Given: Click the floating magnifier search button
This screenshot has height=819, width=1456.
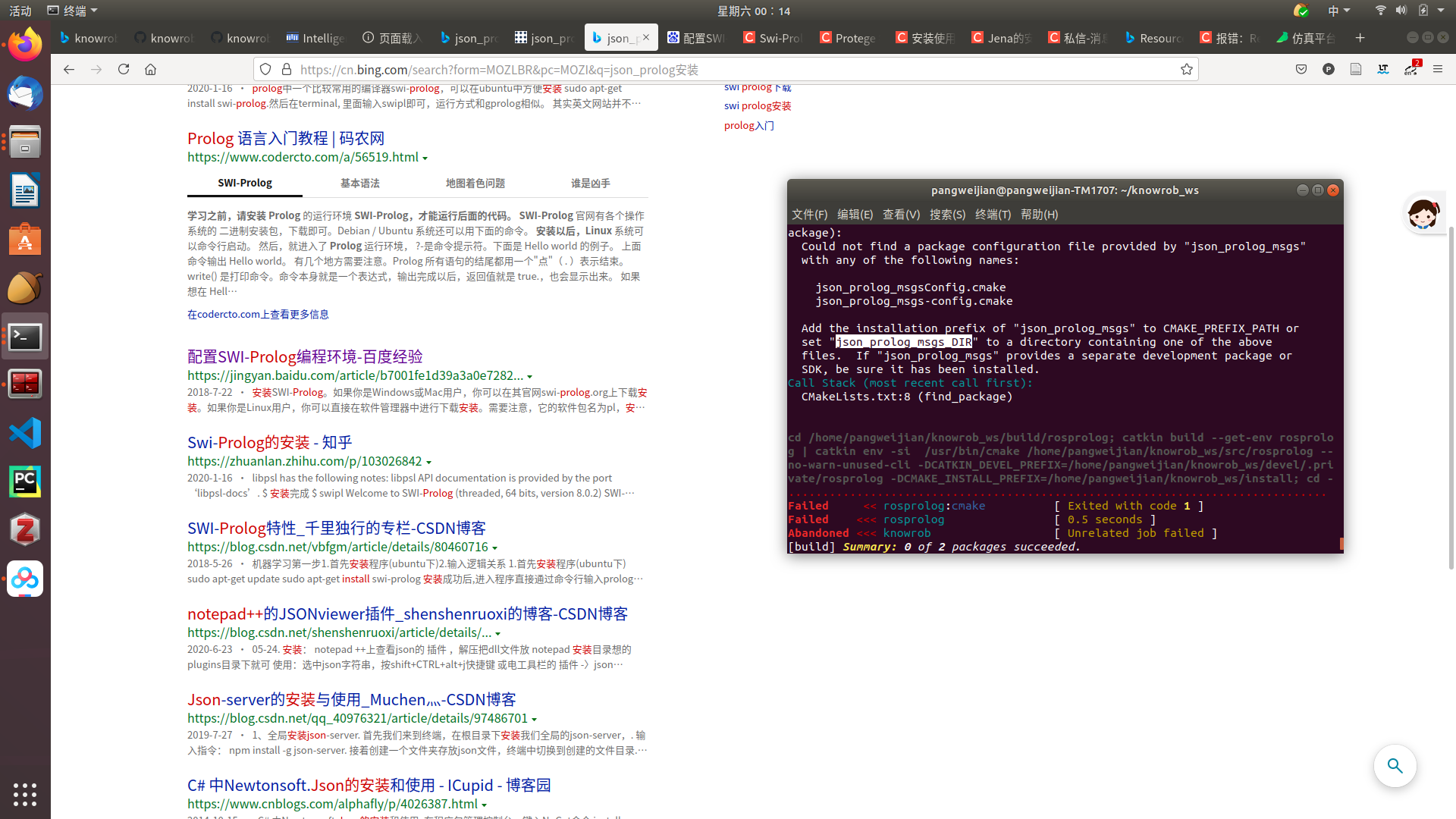Looking at the screenshot, I should pos(1395,766).
